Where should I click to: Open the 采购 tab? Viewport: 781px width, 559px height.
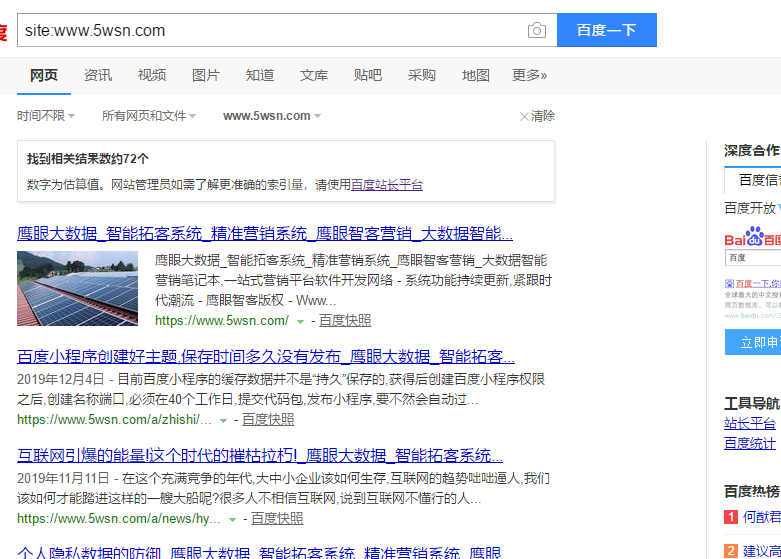click(x=421, y=75)
